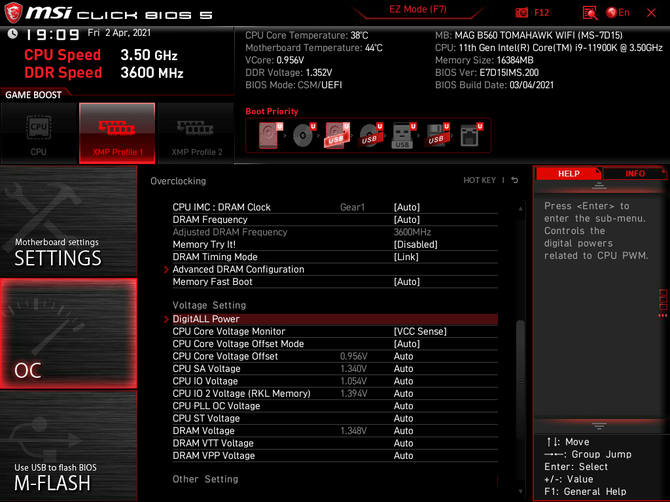Image resolution: width=670 pixels, height=502 pixels.
Task: Select the USB key boot device icon
Action: point(403,135)
